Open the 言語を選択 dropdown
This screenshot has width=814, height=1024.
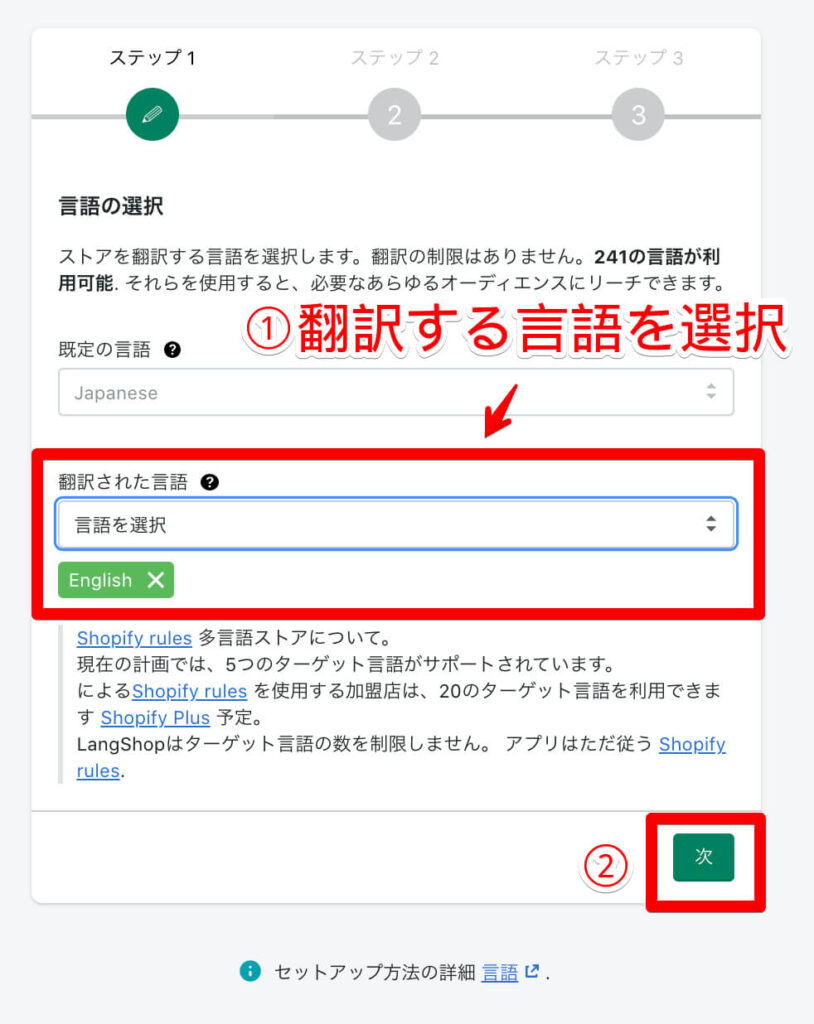396,524
